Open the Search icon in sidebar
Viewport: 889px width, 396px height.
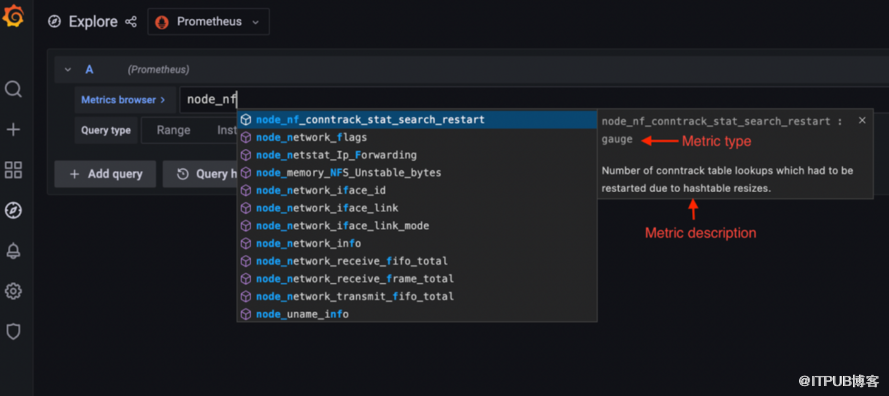click(13, 89)
